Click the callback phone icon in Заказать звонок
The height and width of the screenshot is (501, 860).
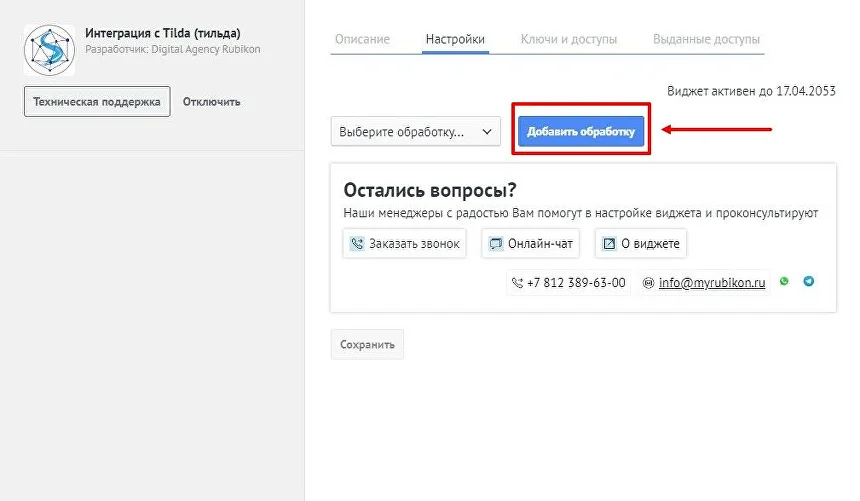point(357,244)
